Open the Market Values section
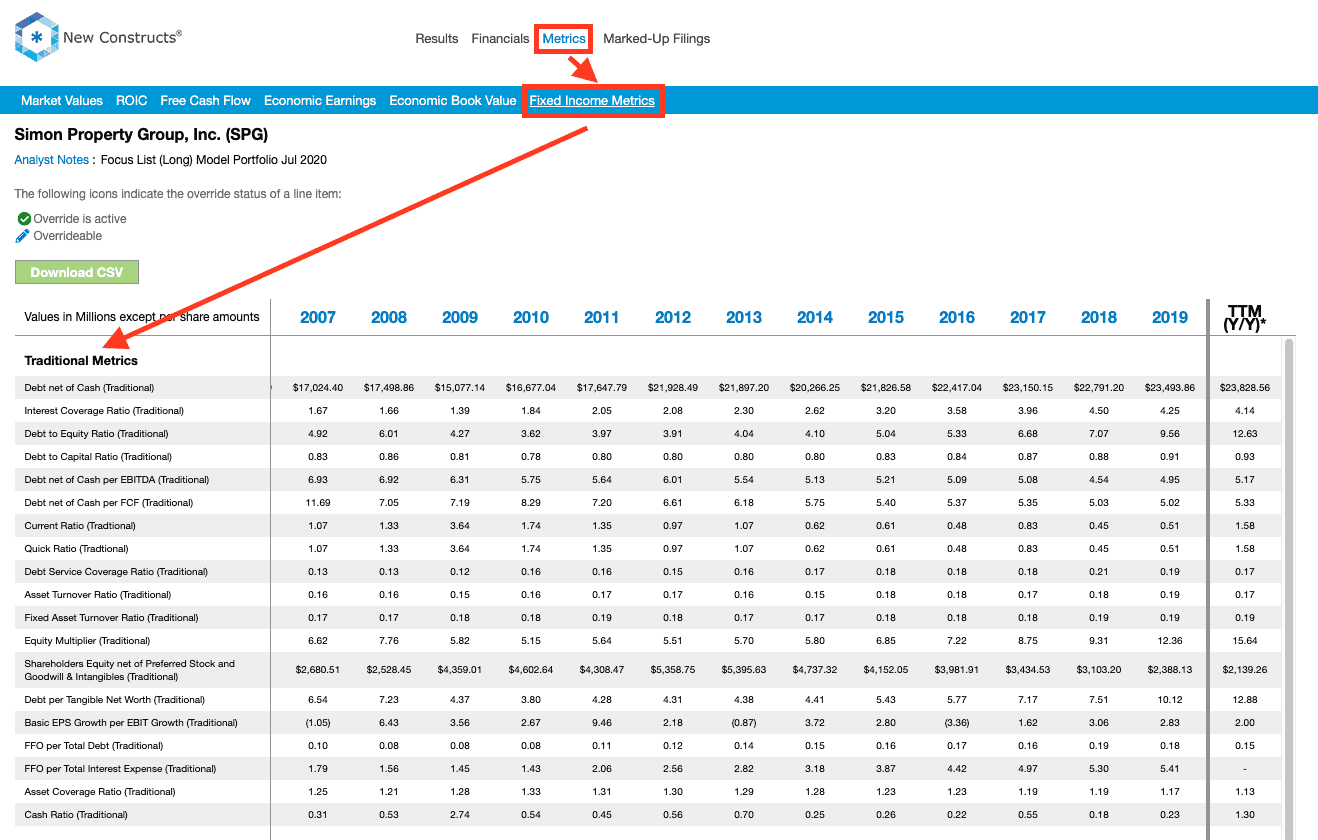Viewport: 1318px width, 840px height. click(62, 100)
